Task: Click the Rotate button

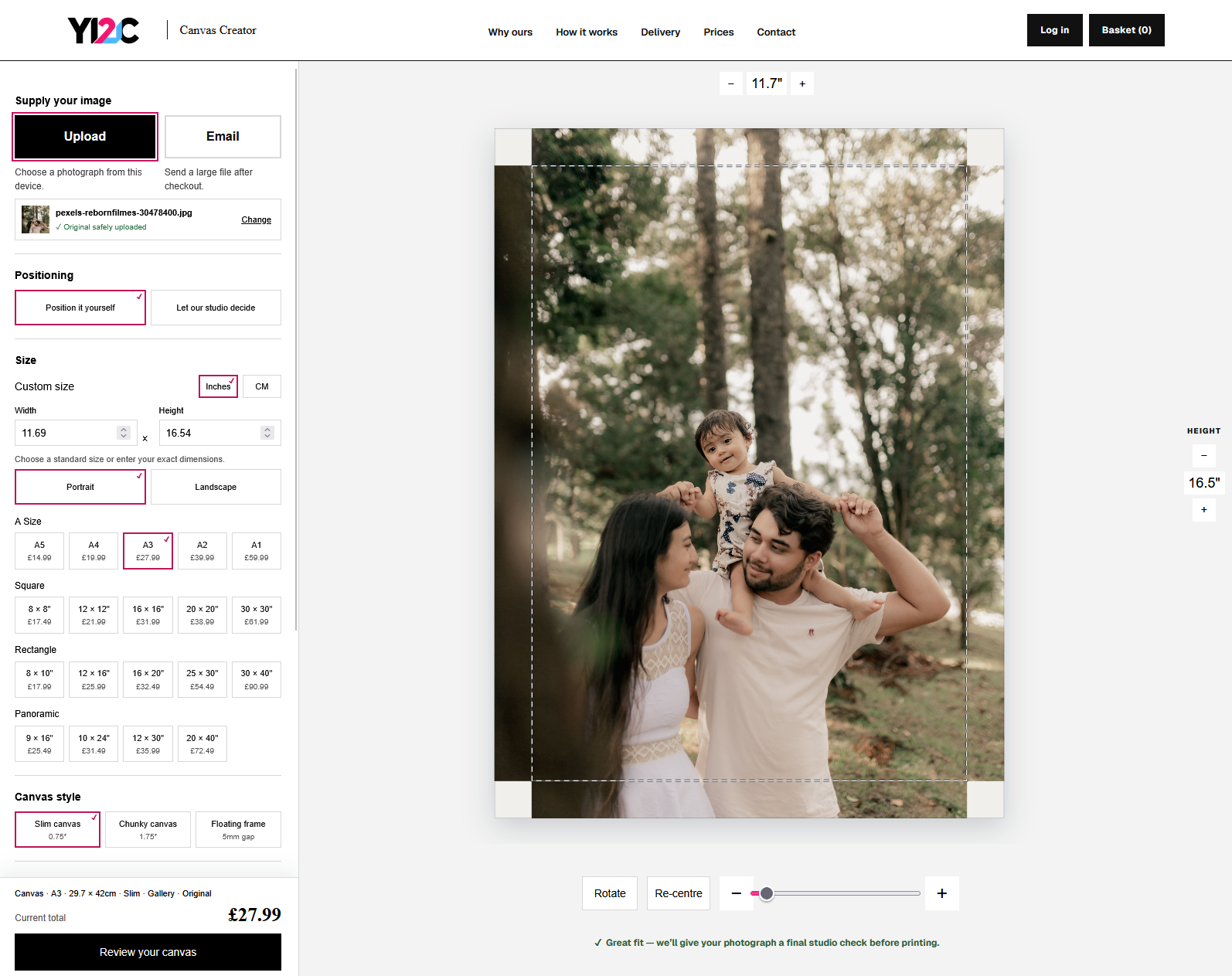Action: [x=610, y=893]
